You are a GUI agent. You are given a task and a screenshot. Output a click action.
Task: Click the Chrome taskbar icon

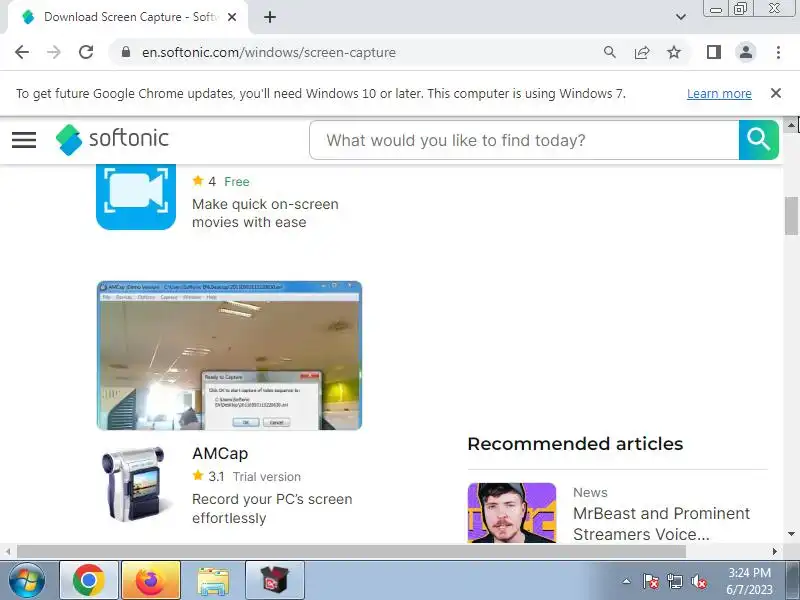tap(89, 580)
